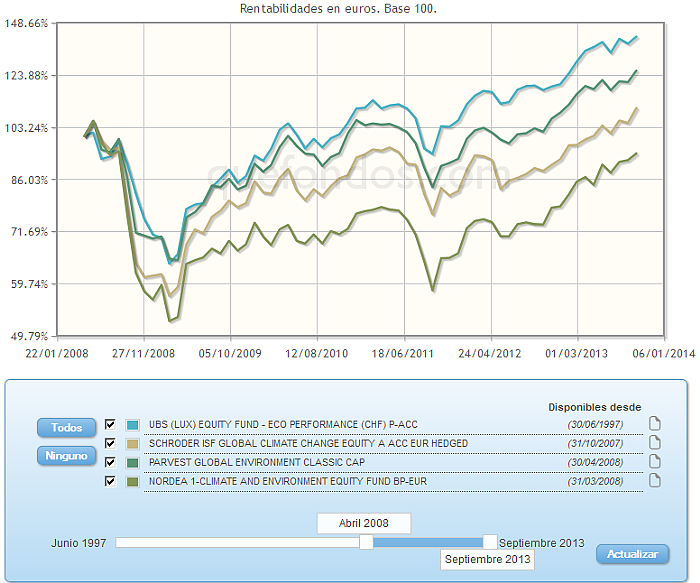Viewport: 700px width, 583px height.
Task: Click the 103.24% y-axis label
Action: coord(26,128)
